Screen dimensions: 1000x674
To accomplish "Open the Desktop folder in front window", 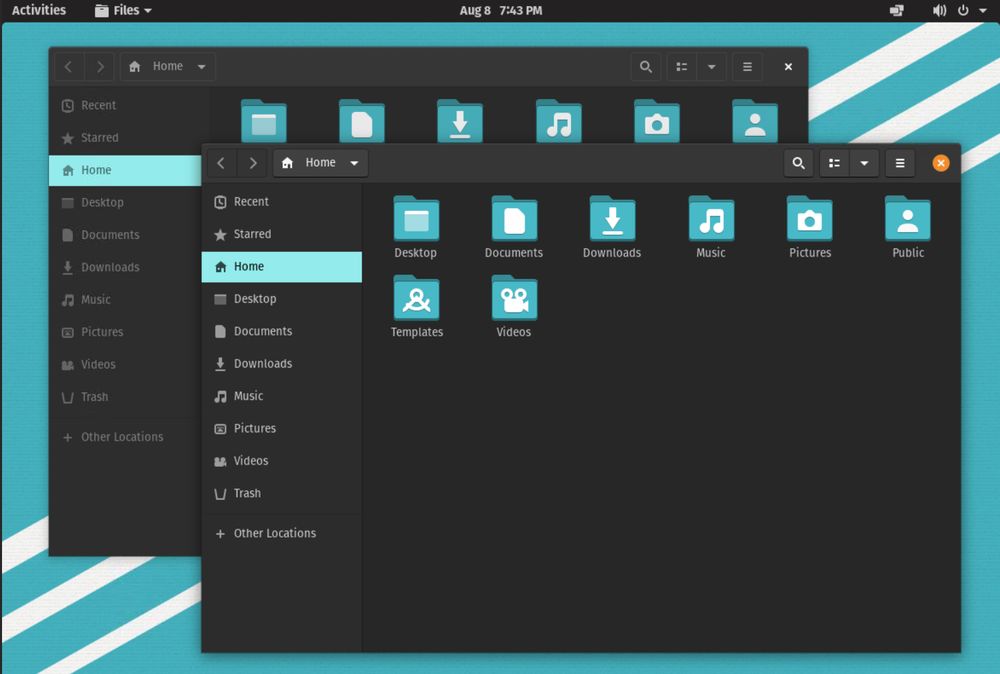I will click(416, 227).
